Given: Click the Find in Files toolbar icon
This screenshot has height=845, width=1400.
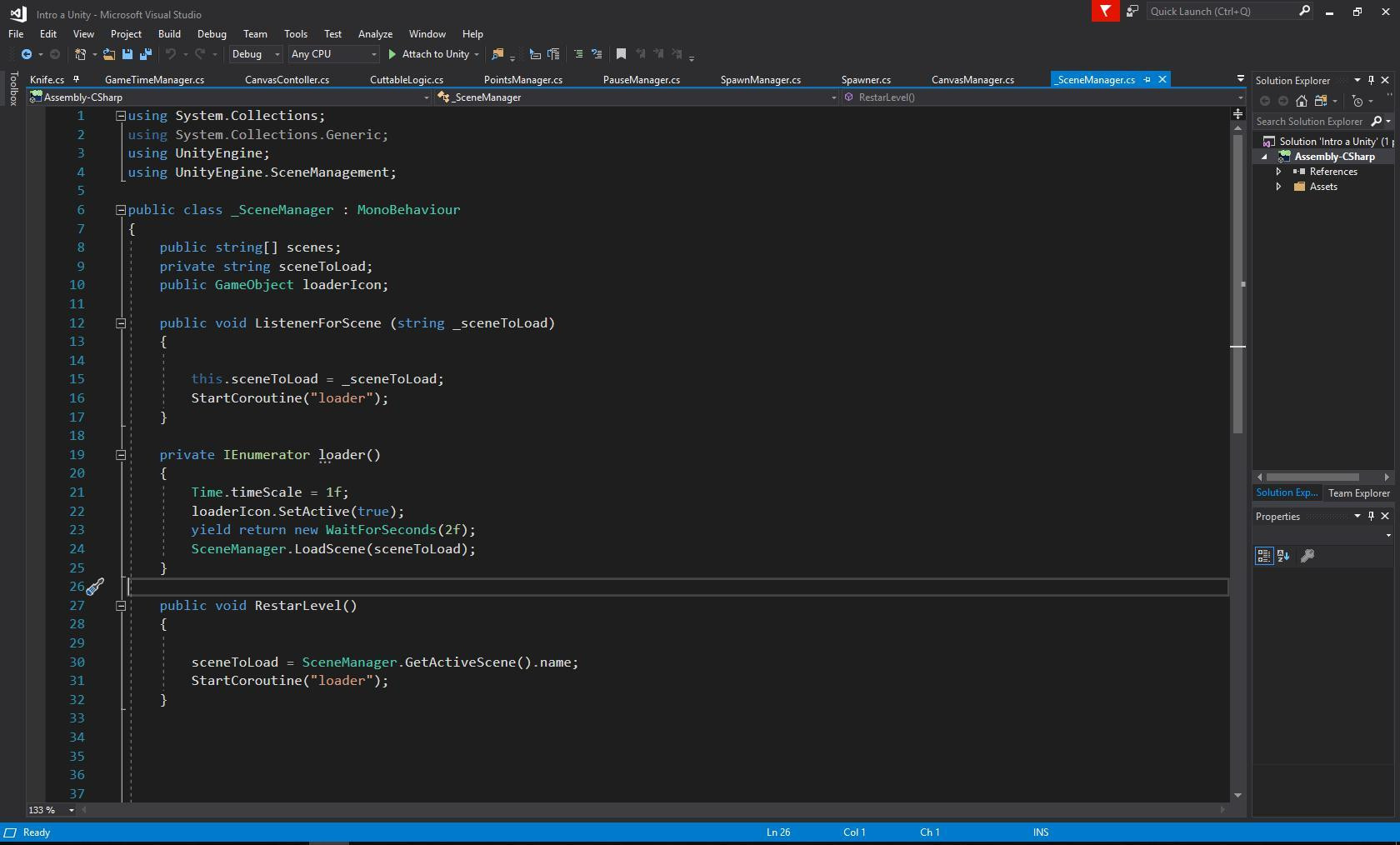Looking at the screenshot, I should [x=497, y=54].
